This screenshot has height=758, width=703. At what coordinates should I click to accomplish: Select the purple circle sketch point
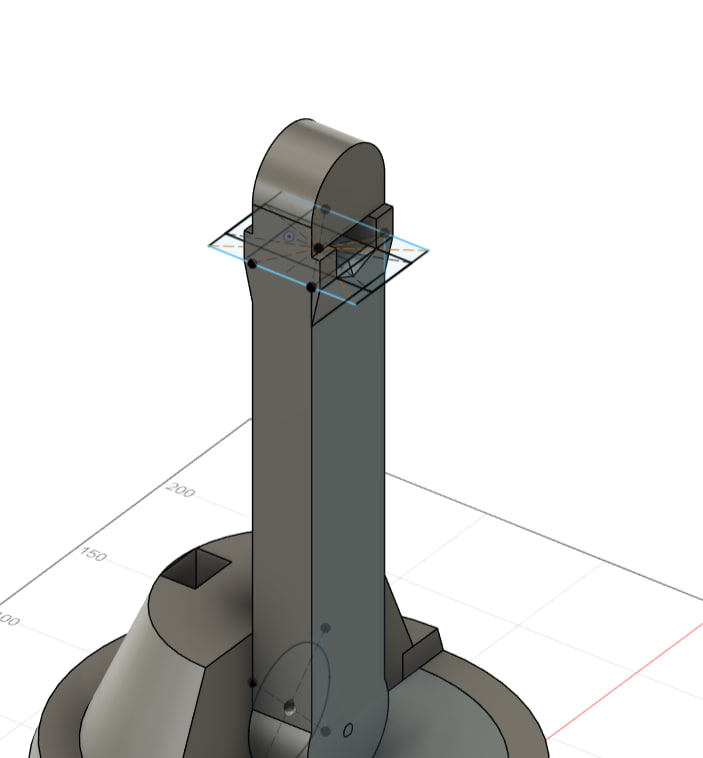click(x=289, y=236)
